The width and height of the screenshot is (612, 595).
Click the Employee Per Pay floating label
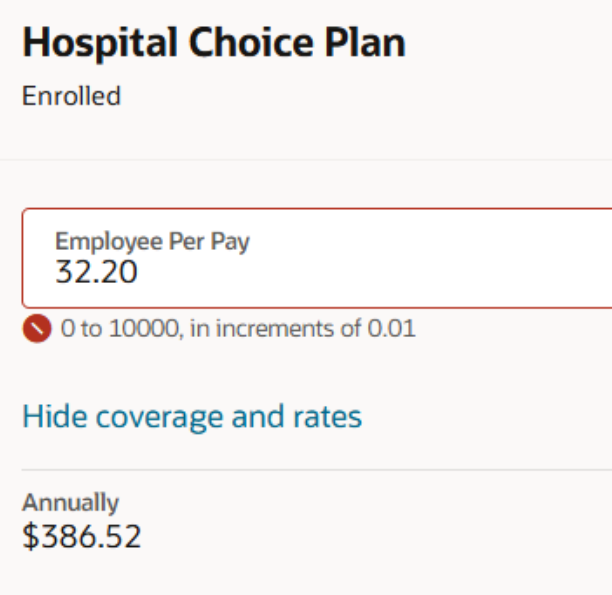pyautogui.click(x=152, y=242)
